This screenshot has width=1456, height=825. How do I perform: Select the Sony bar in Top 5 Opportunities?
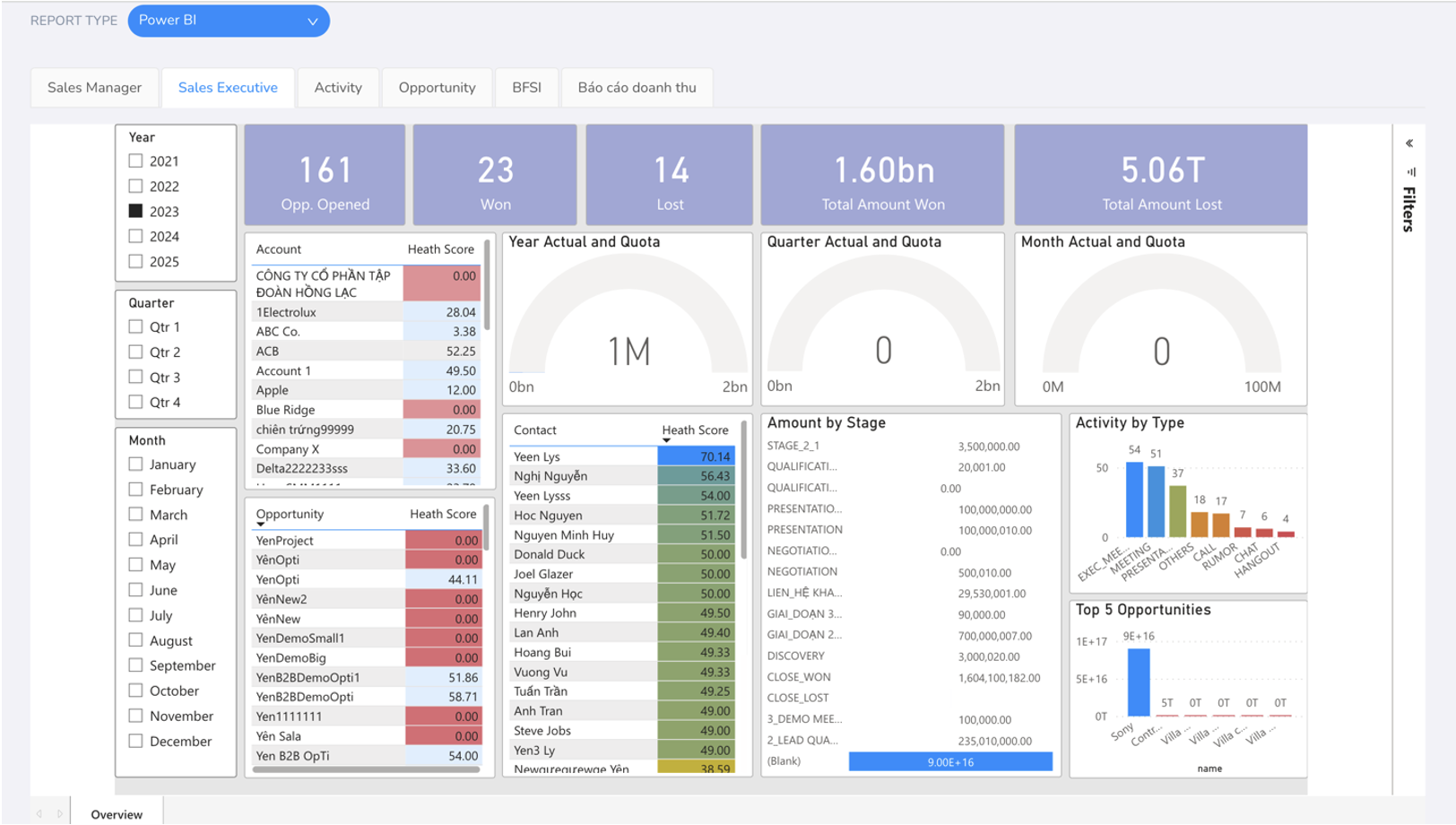(1139, 682)
